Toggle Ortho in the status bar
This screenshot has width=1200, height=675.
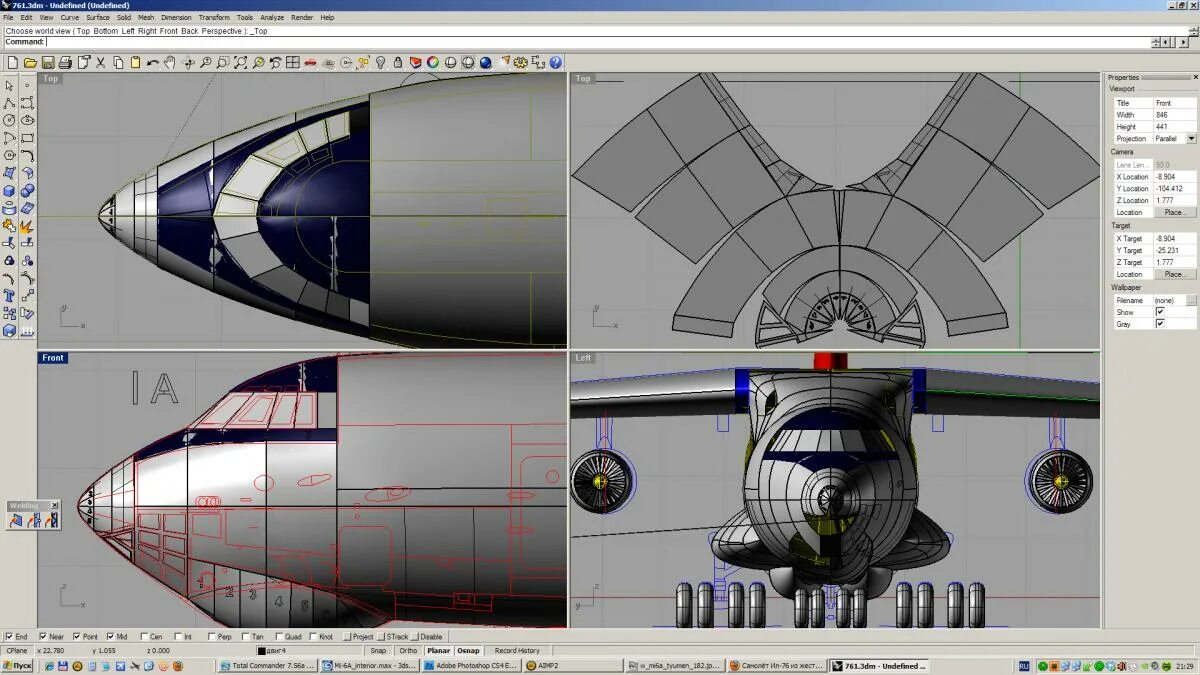tap(408, 650)
